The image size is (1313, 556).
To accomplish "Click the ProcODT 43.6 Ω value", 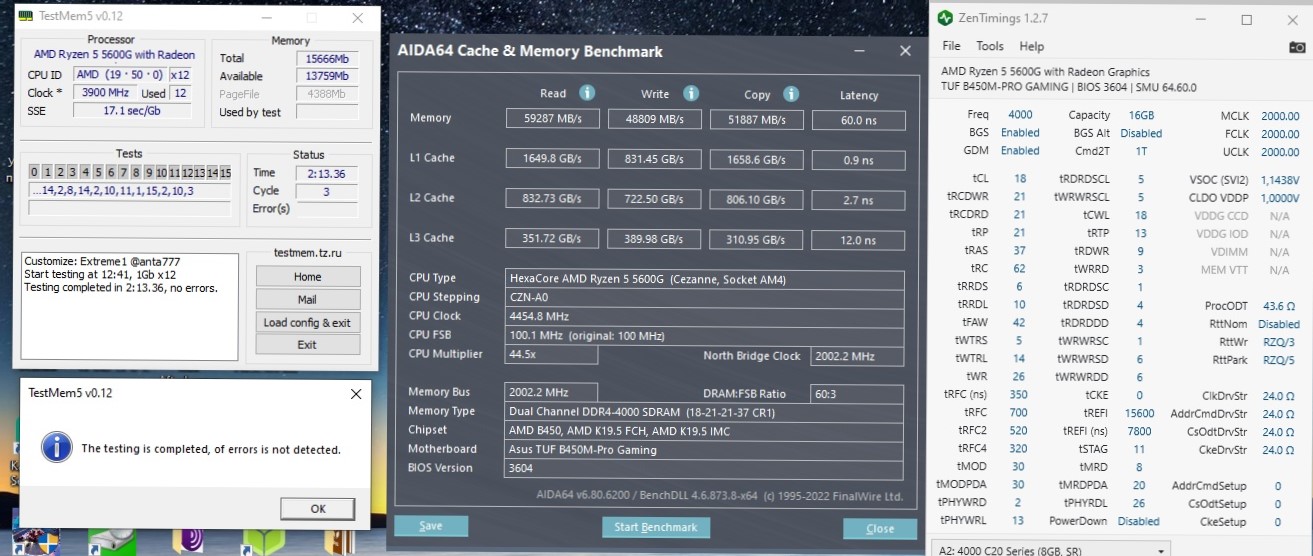I will 1280,306.
